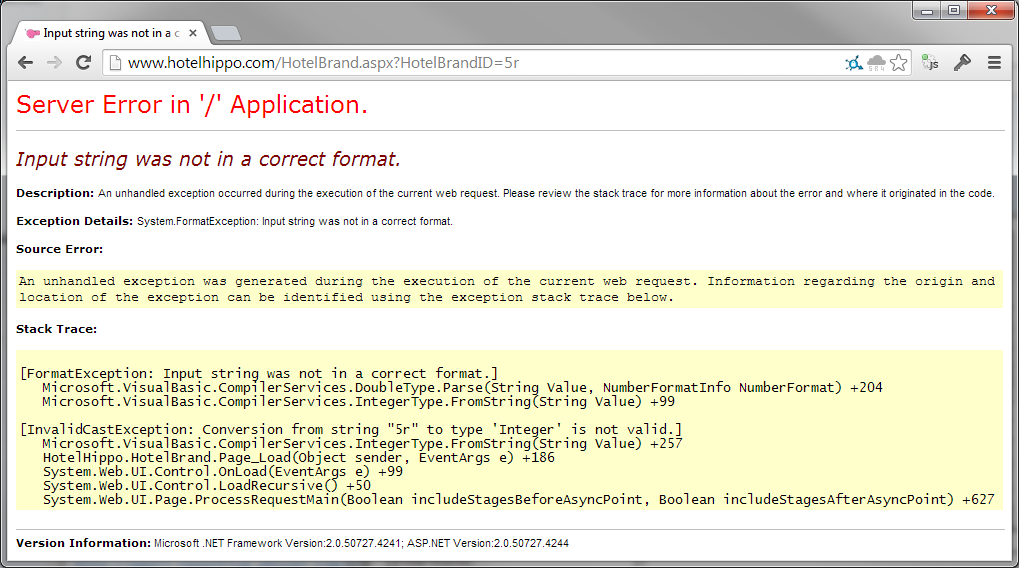The image size is (1019, 568).
Task: Click the 'Server Error in '/' Application.' heading
Action: (x=192, y=105)
